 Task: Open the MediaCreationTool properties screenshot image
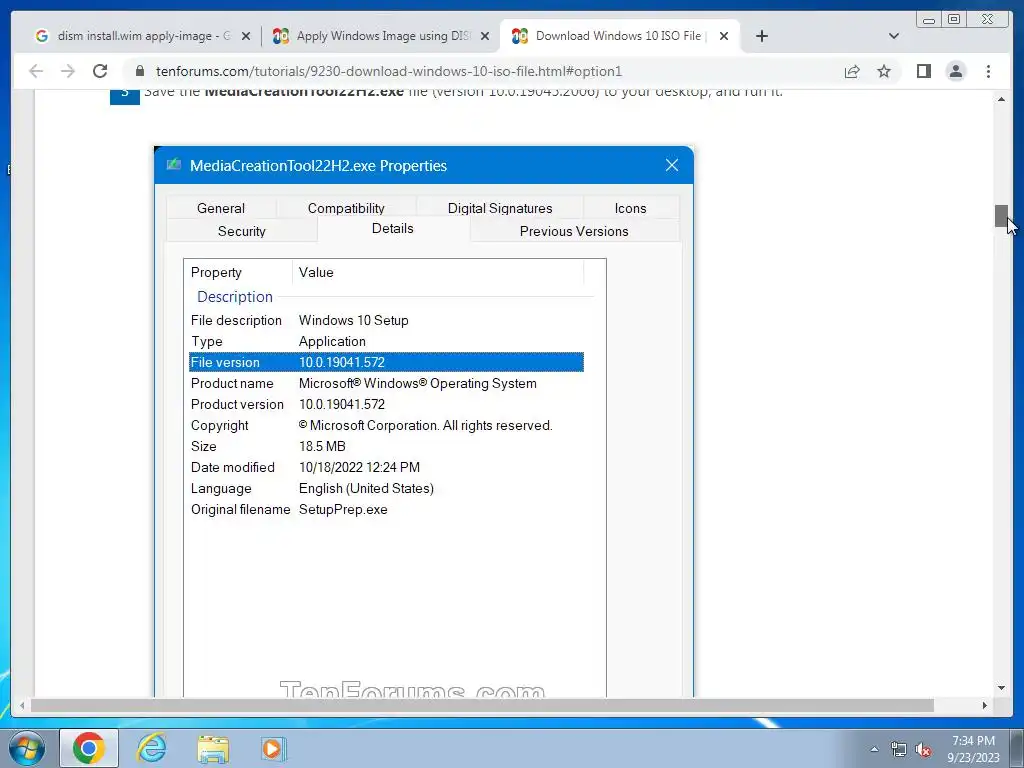[424, 422]
